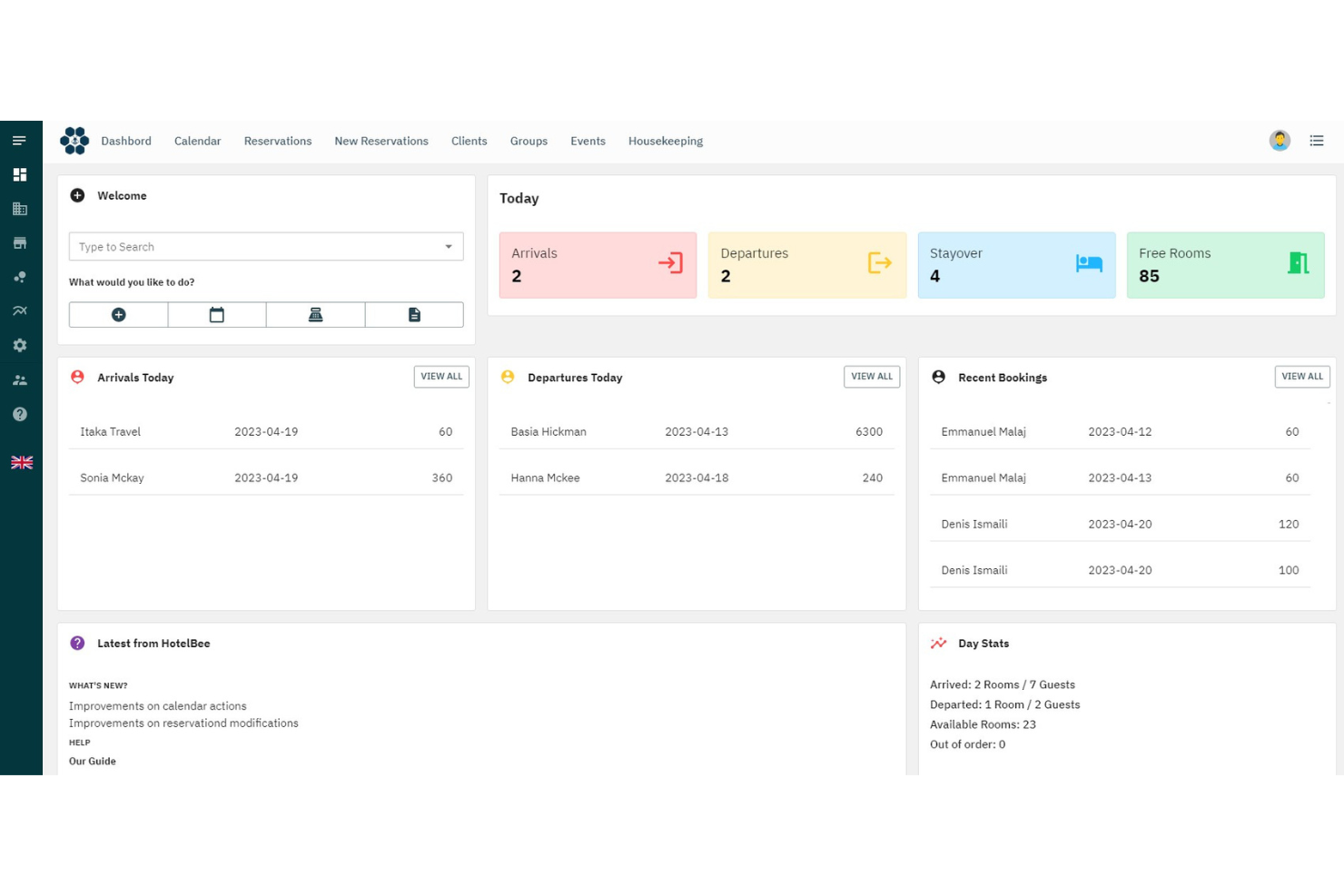Open the settings gear in sidebar
1344x896 pixels.
(19, 345)
